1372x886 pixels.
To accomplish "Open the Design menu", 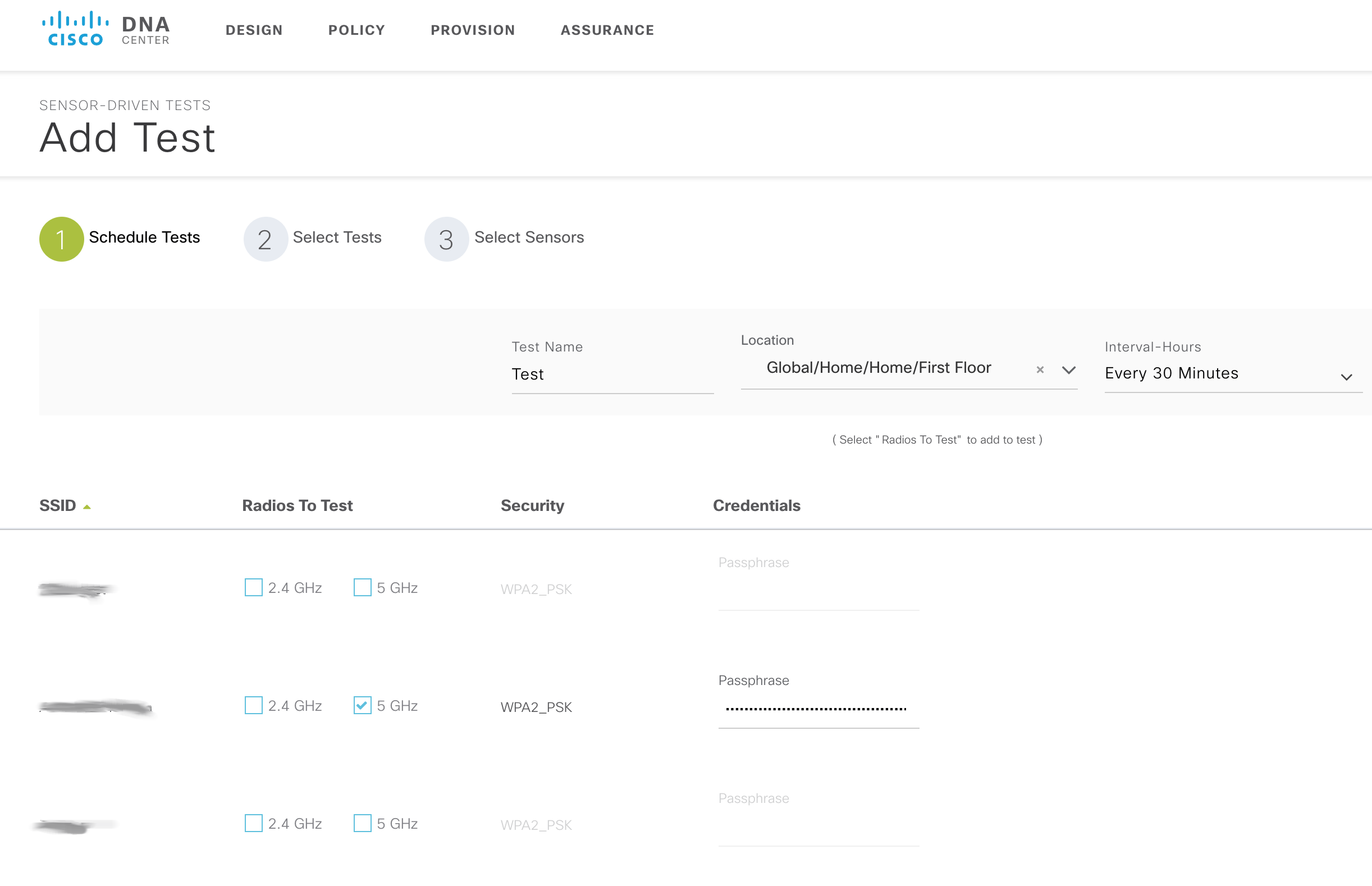I will [x=254, y=30].
